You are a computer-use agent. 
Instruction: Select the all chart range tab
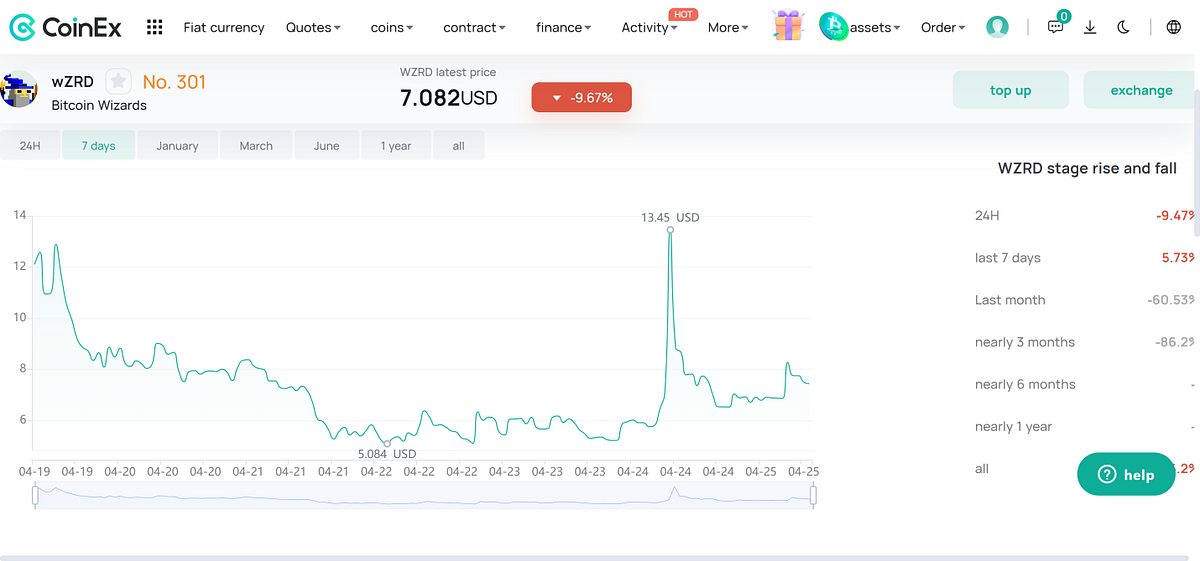[x=458, y=145]
